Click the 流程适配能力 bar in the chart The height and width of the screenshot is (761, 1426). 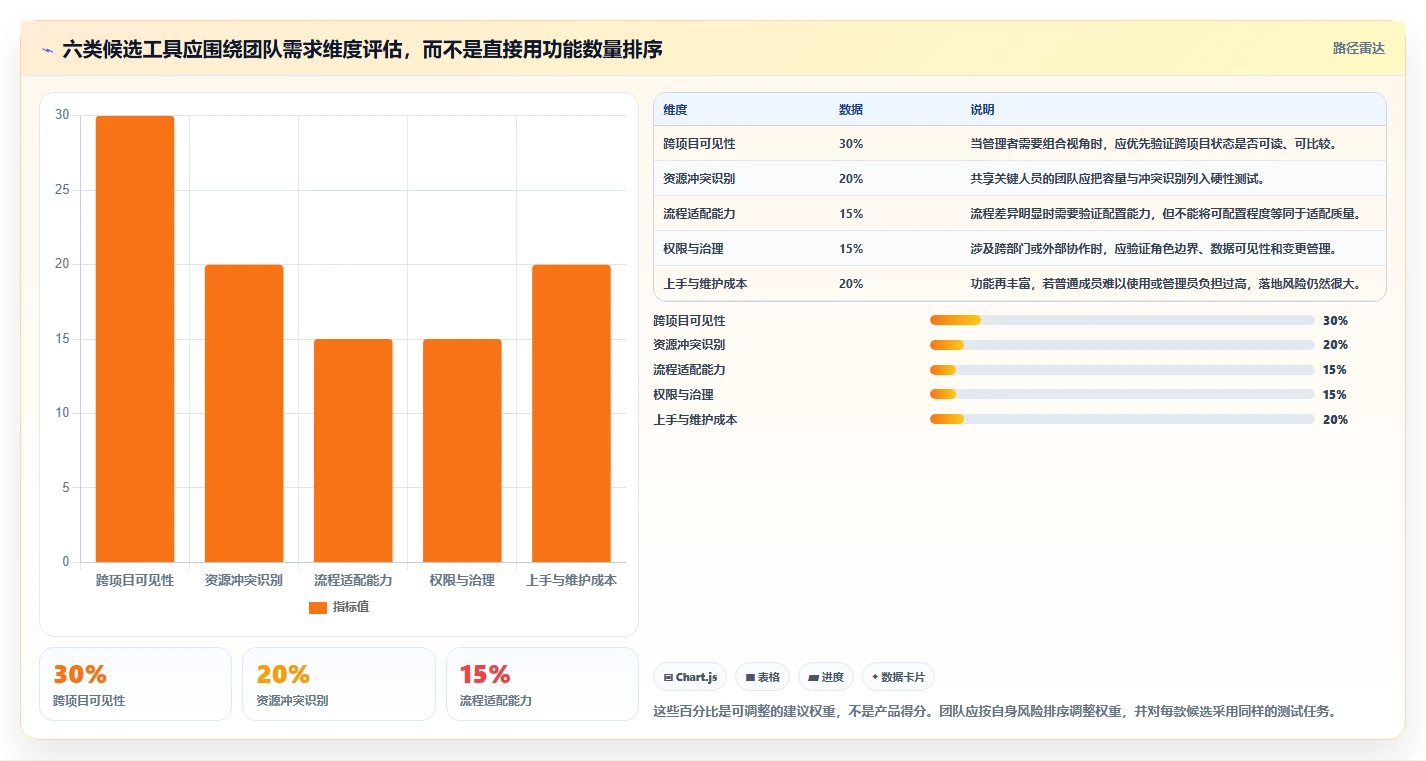pos(353,450)
